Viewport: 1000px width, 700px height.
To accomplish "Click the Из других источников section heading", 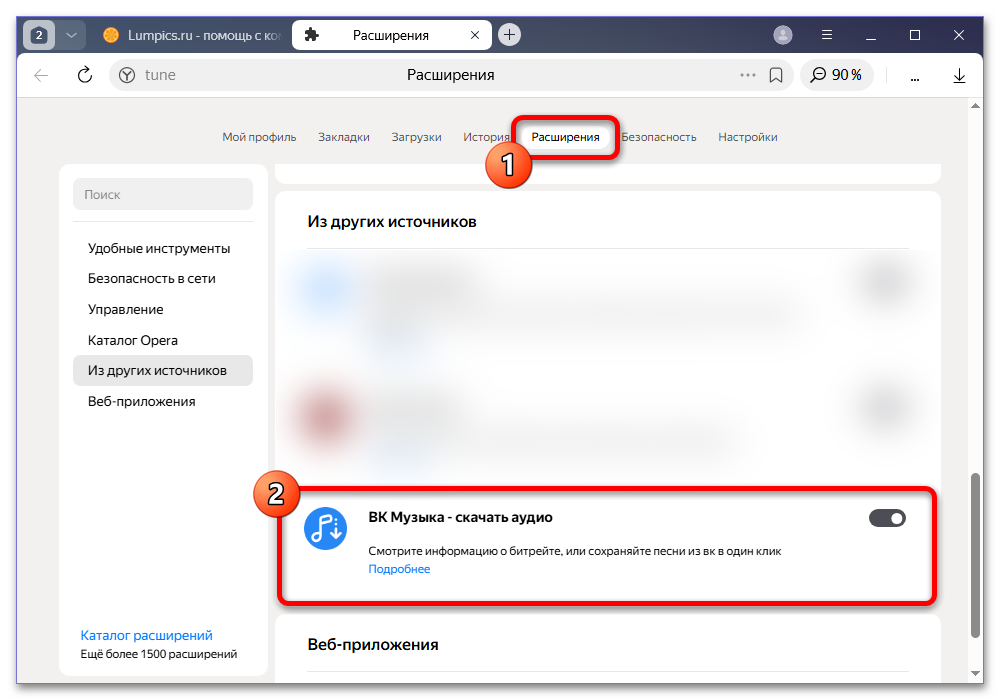I will 392,222.
